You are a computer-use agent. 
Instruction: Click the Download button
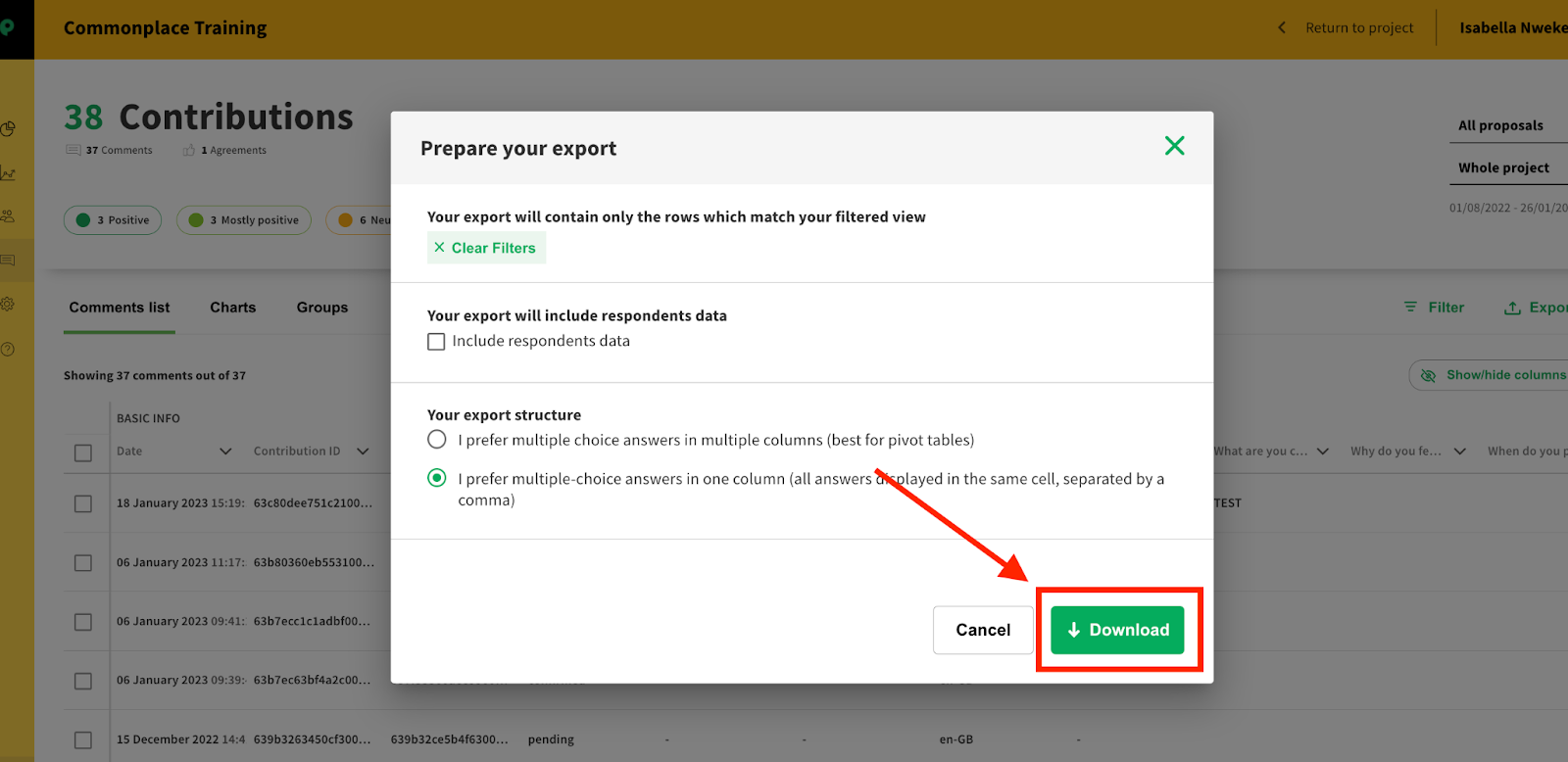point(1117,630)
